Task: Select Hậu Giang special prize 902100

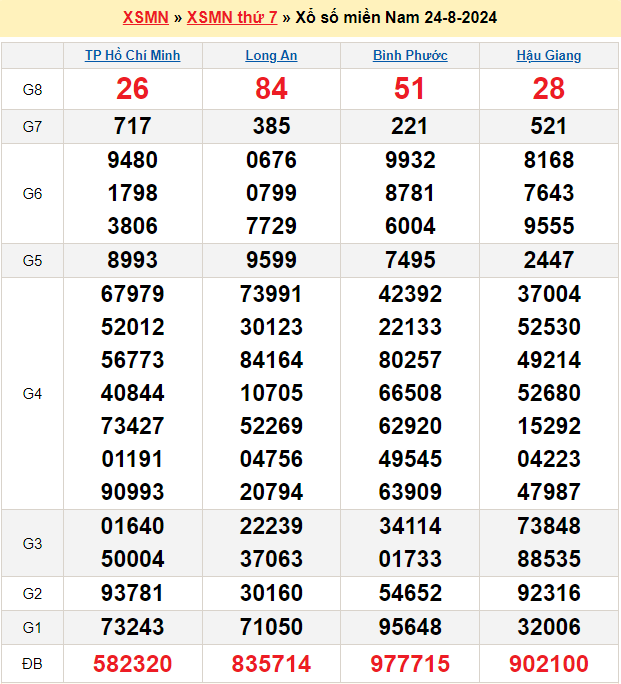Action: (549, 663)
